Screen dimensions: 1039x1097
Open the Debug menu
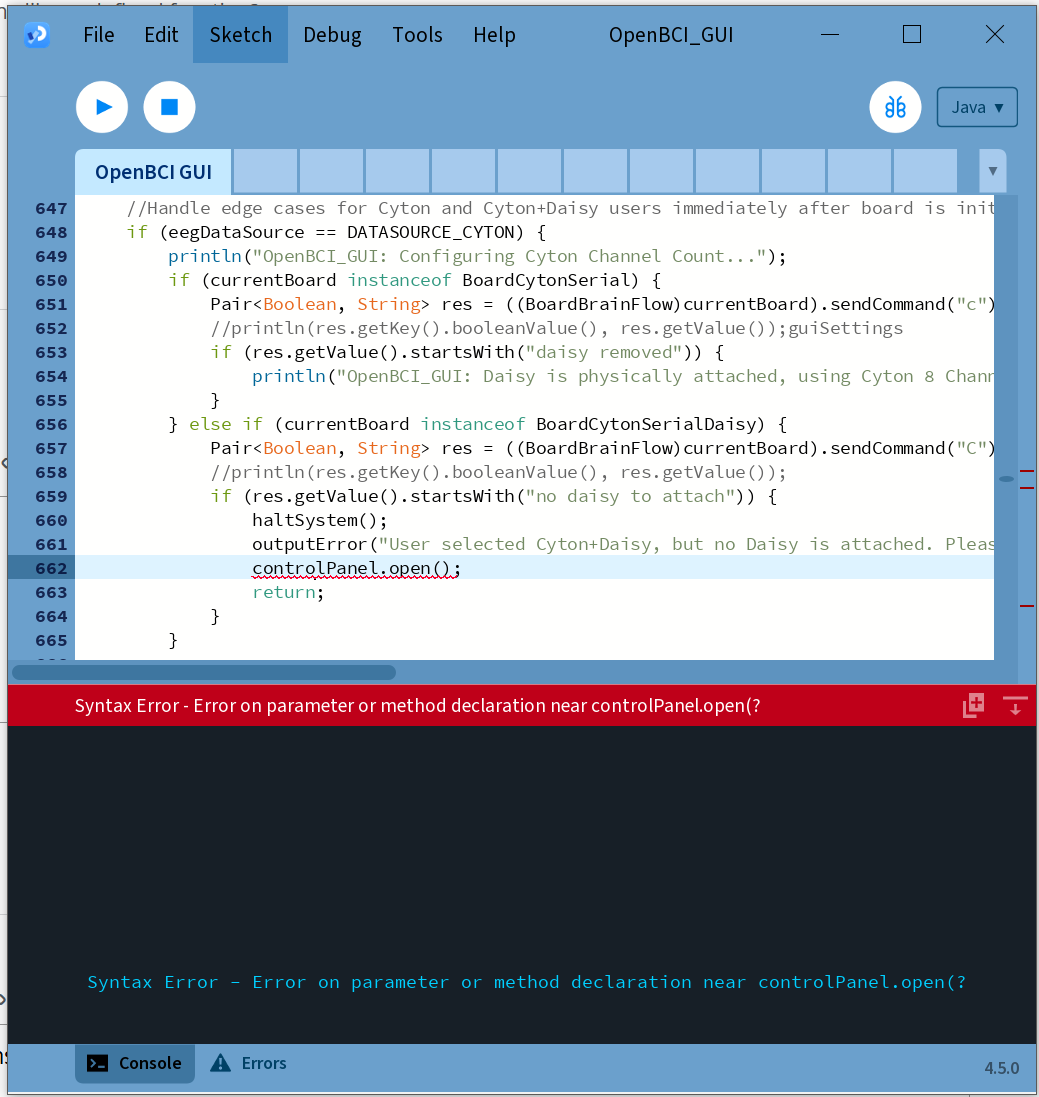tap(332, 35)
